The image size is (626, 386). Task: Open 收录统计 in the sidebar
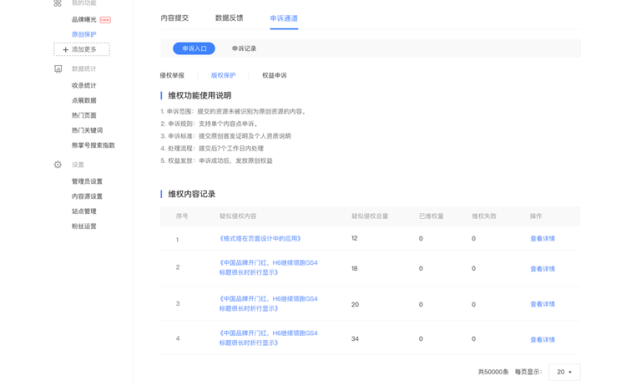[x=84, y=85]
